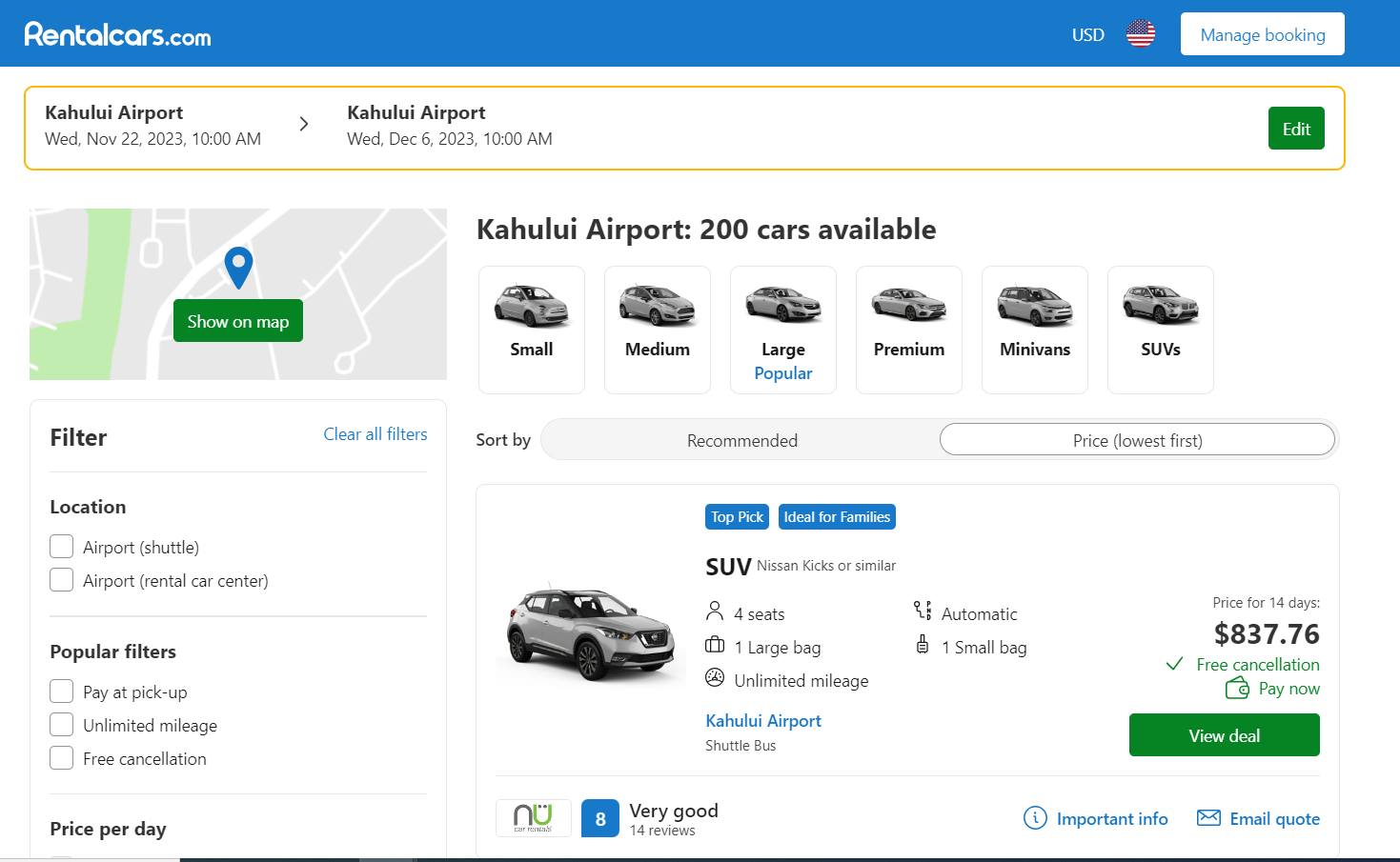Click the Large bag suitcase icon

pyautogui.click(x=715, y=645)
